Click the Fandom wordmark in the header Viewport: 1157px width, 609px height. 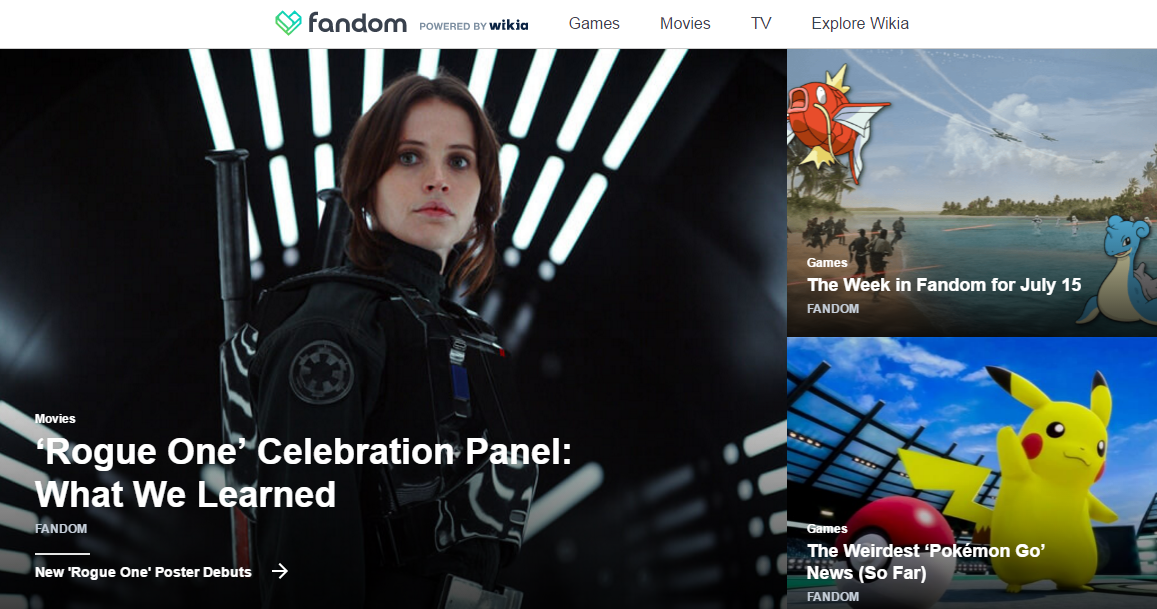click(357, 23)
